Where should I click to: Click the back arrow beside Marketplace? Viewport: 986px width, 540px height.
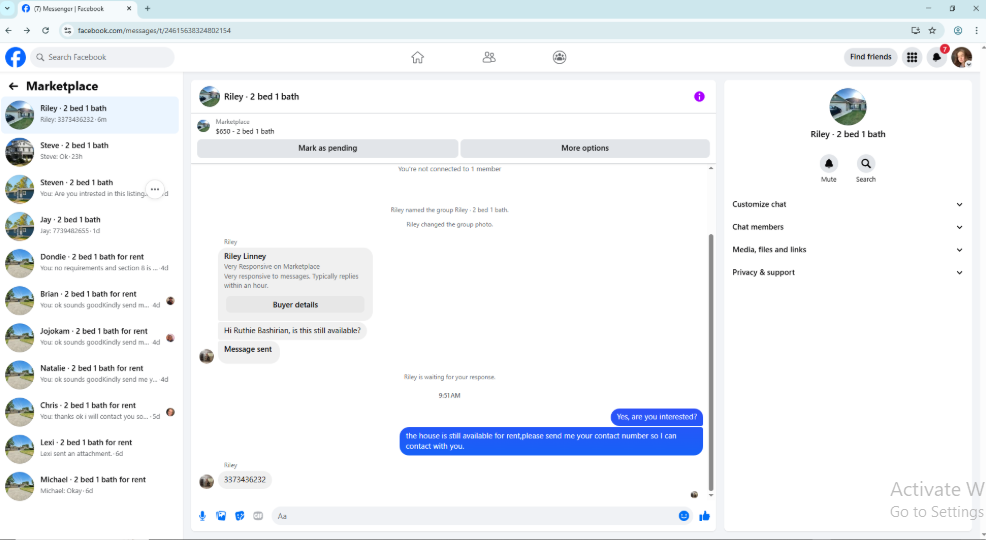pos(13,86)
